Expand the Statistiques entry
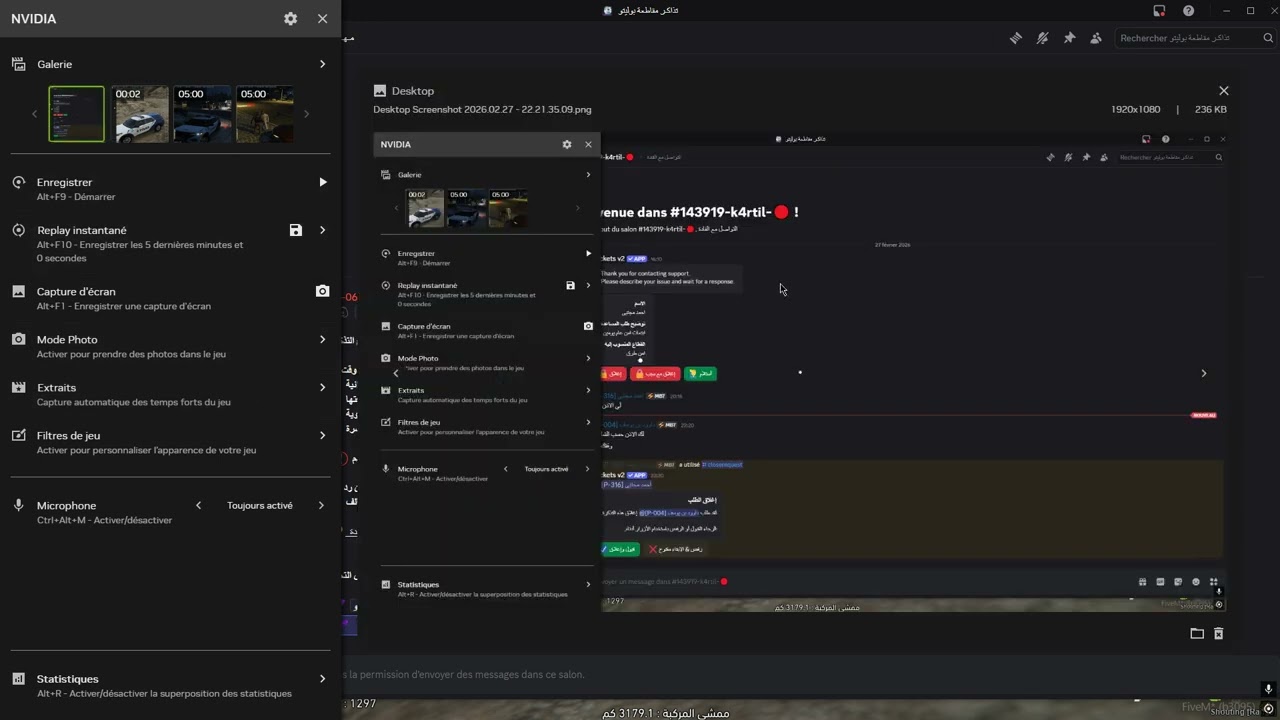Viewport: 1280px width, 720px height. (322, 678)
